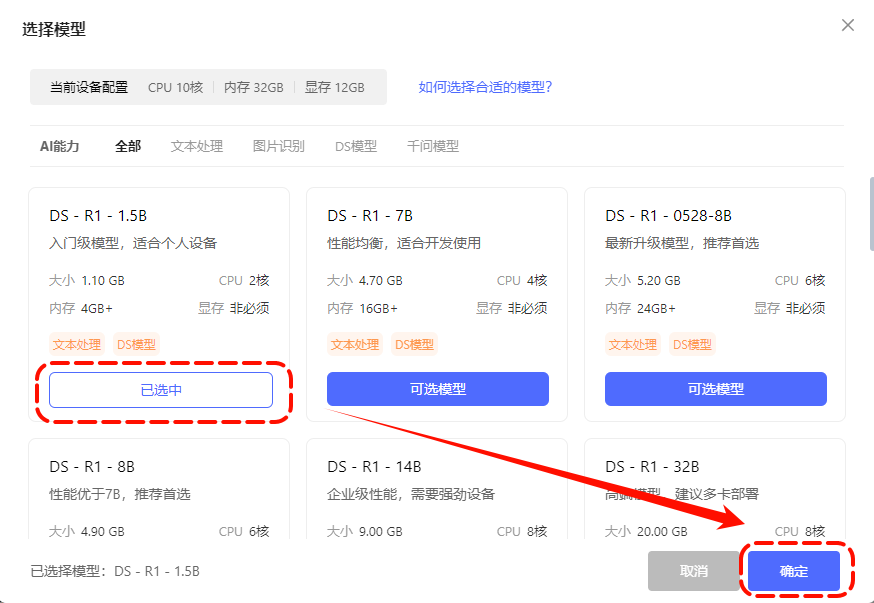Click the 4GB+ memory requirement
874x603 pixels.
(x=97, y=308)
